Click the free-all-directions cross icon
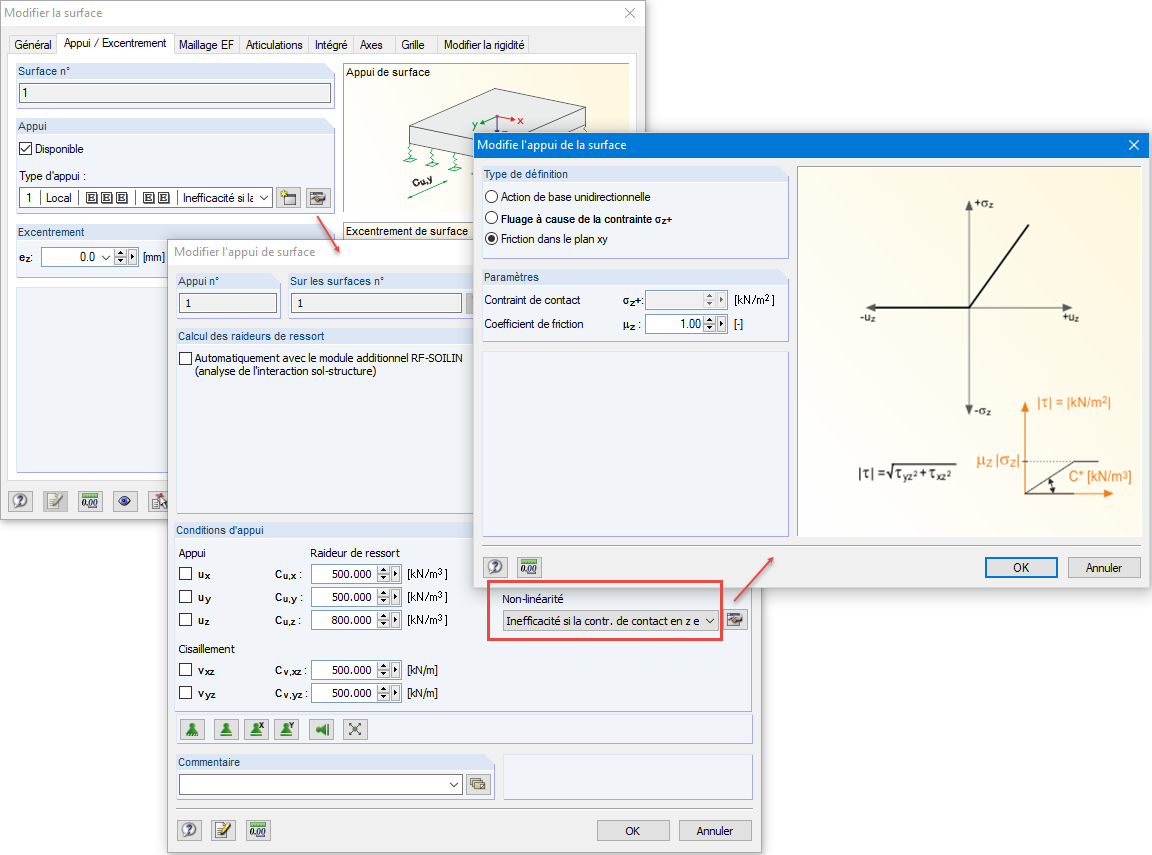Image resolution: width=1152 pixels, height=855 pixels. point(355,729)
